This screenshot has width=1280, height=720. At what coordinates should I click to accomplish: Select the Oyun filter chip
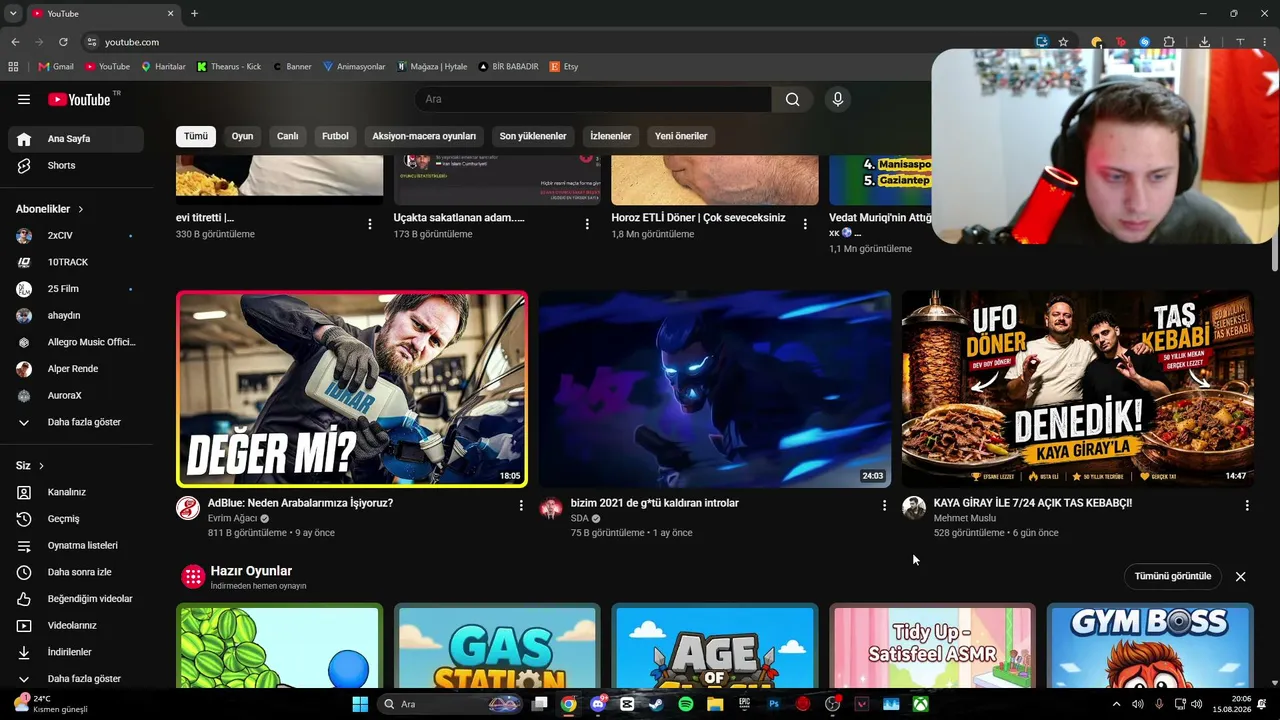tap(243, 136)
